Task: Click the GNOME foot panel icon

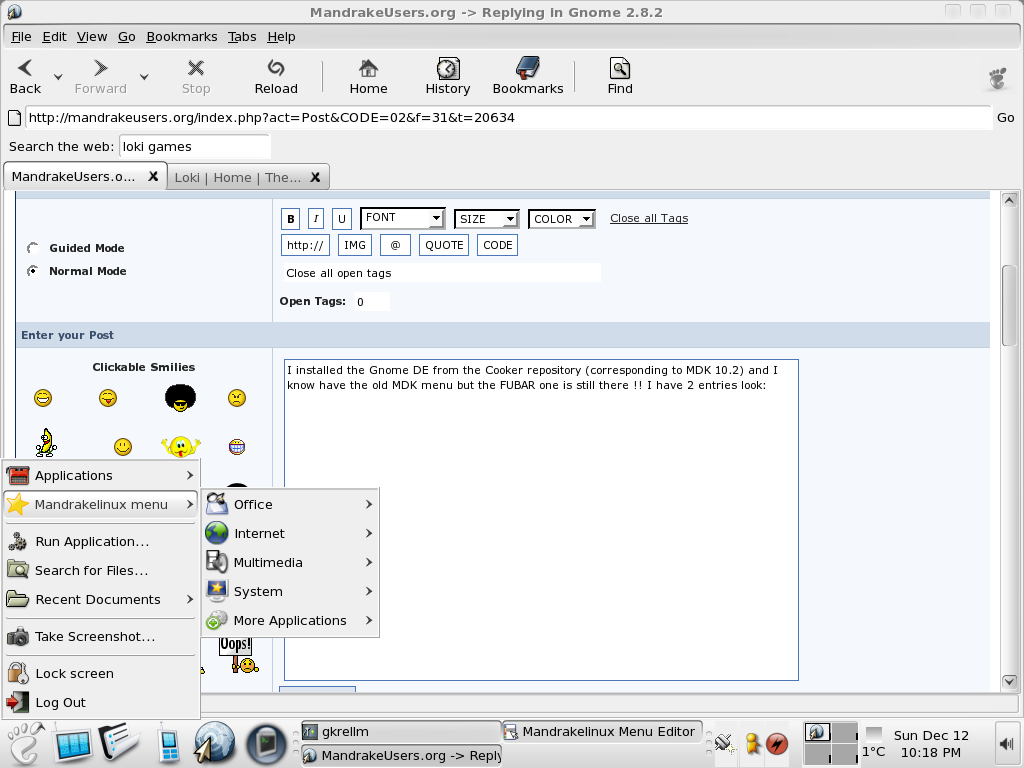Action: 25,743
